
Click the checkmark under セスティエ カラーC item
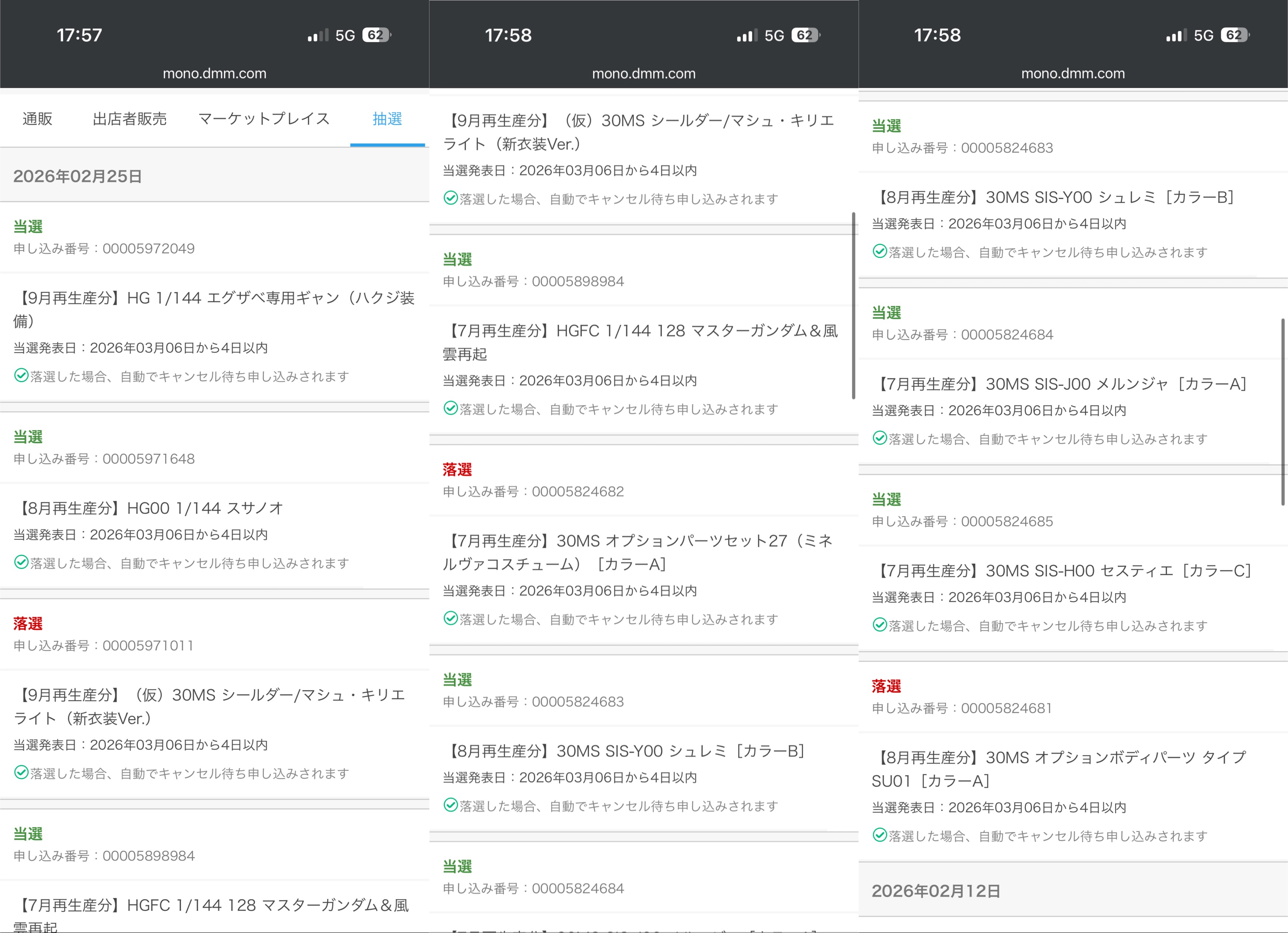click(880, 625)
